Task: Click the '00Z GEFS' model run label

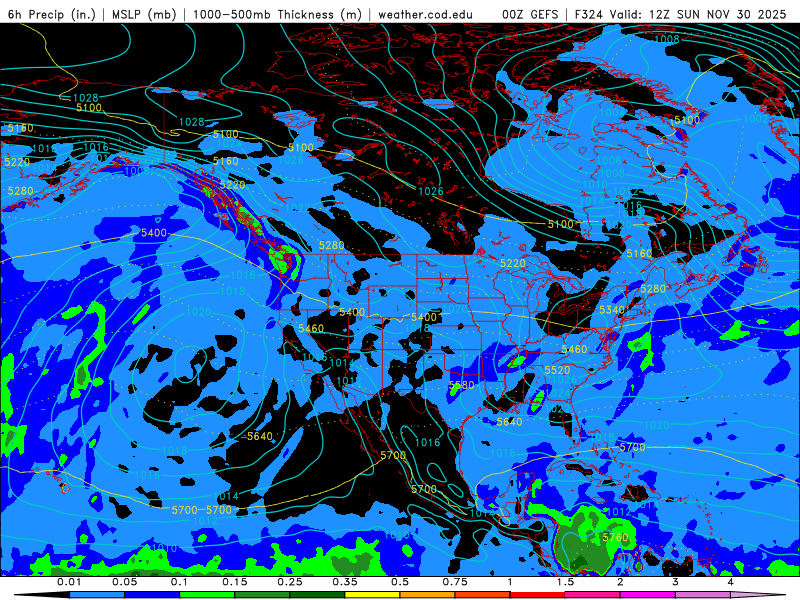Action: pos(530,14)
